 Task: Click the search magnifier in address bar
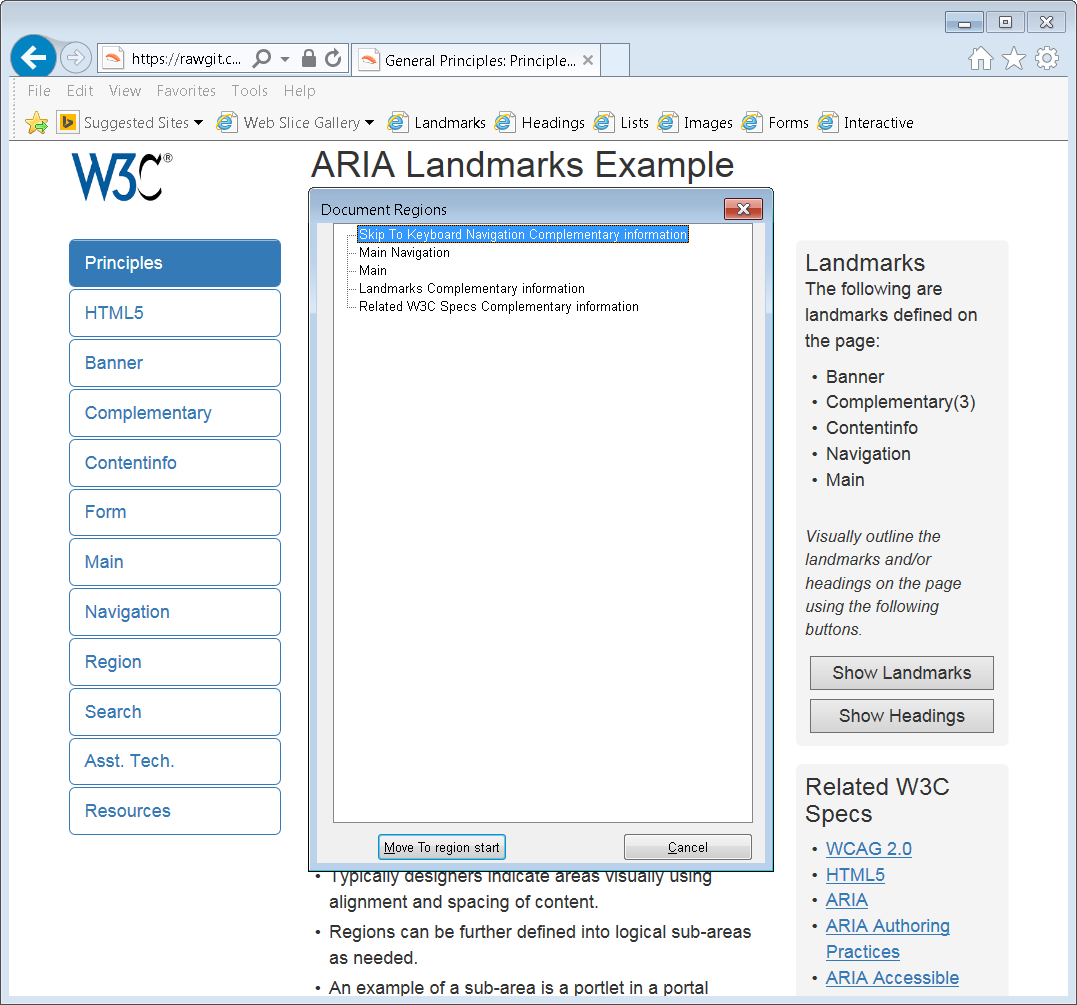(260, 57)
